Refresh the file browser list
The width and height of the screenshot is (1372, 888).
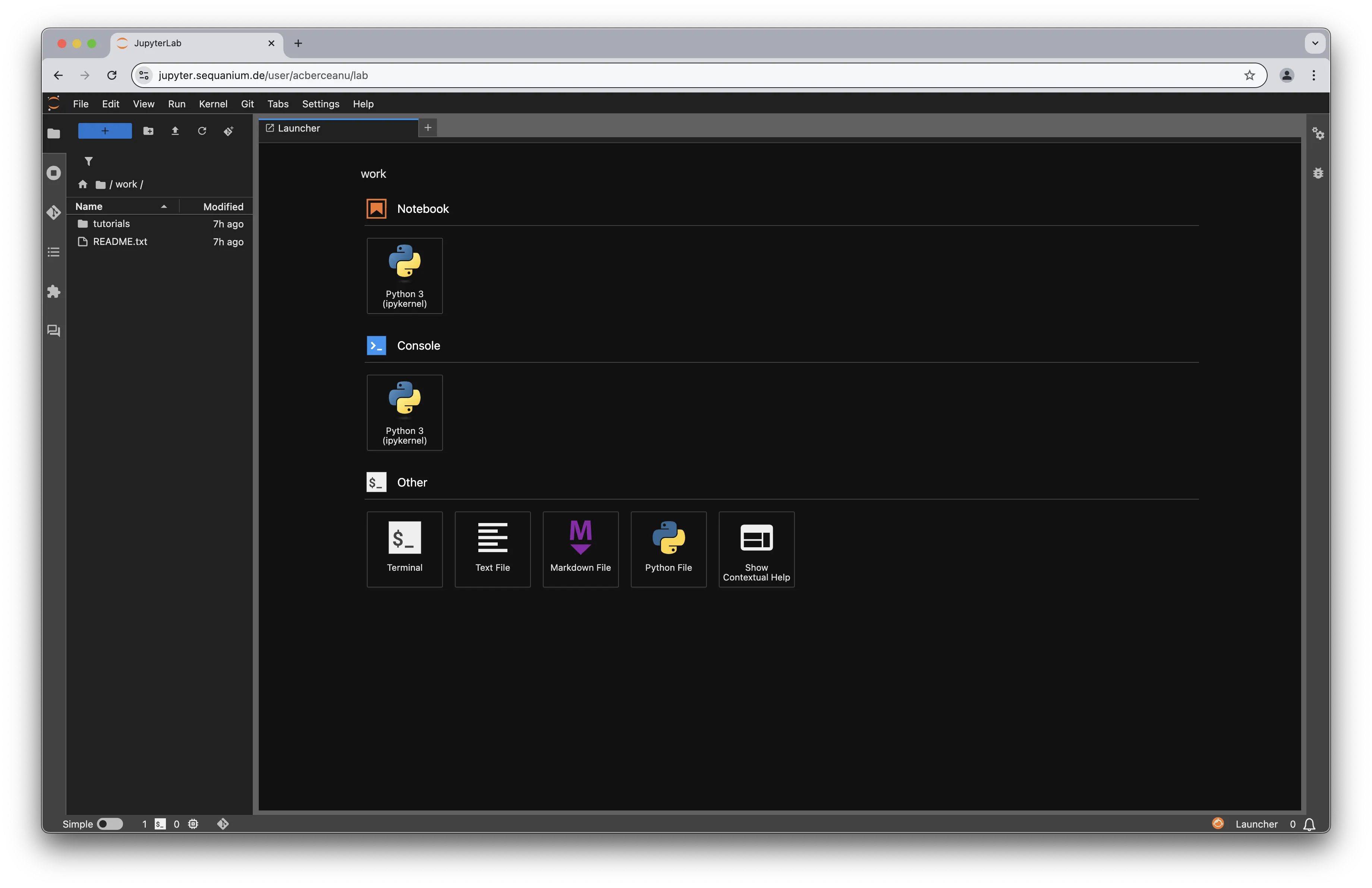tap(202, 131)
